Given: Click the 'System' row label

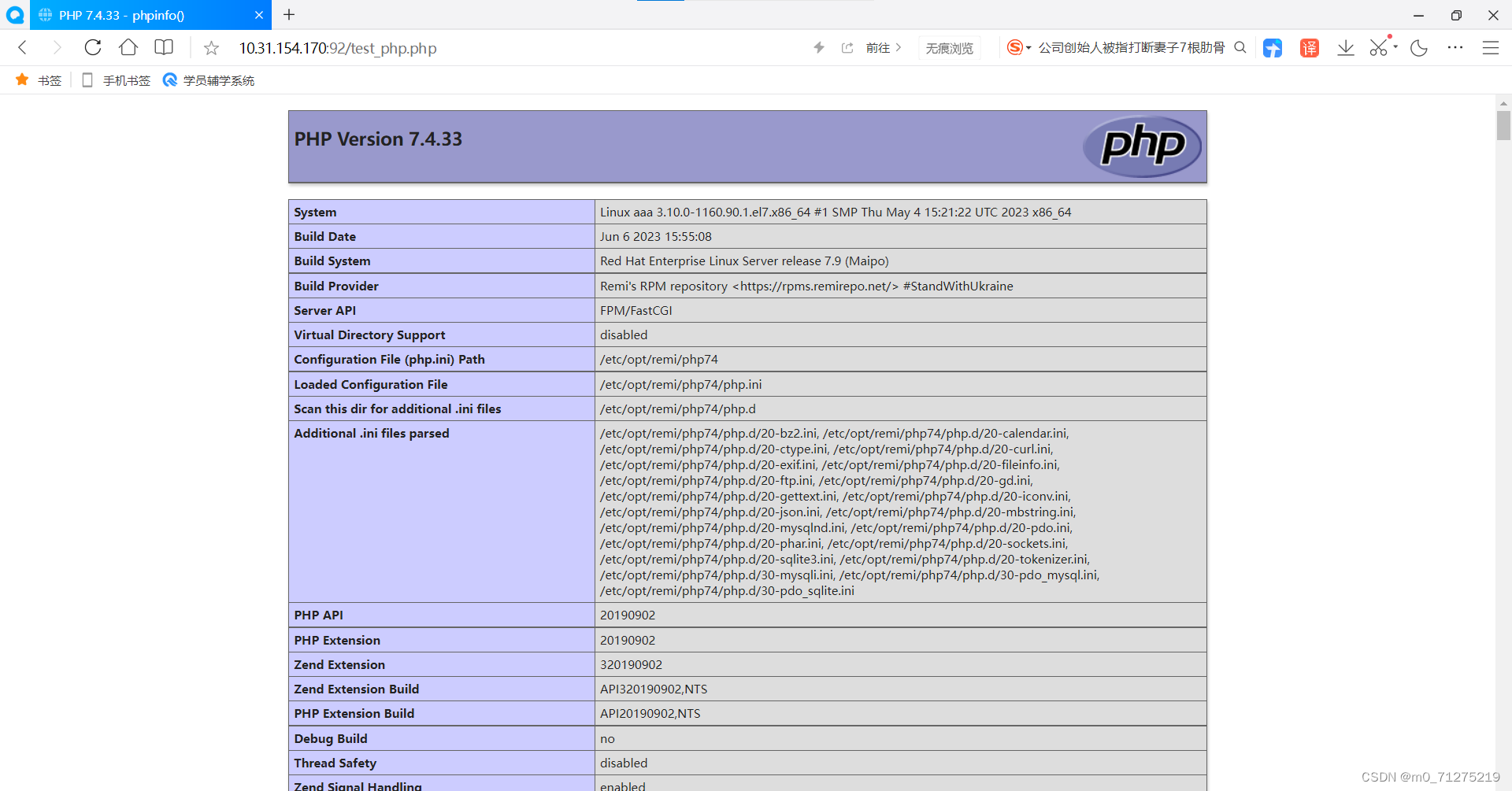Looking at the screenshot, I should pyautogui.click(x=315, y=213).
